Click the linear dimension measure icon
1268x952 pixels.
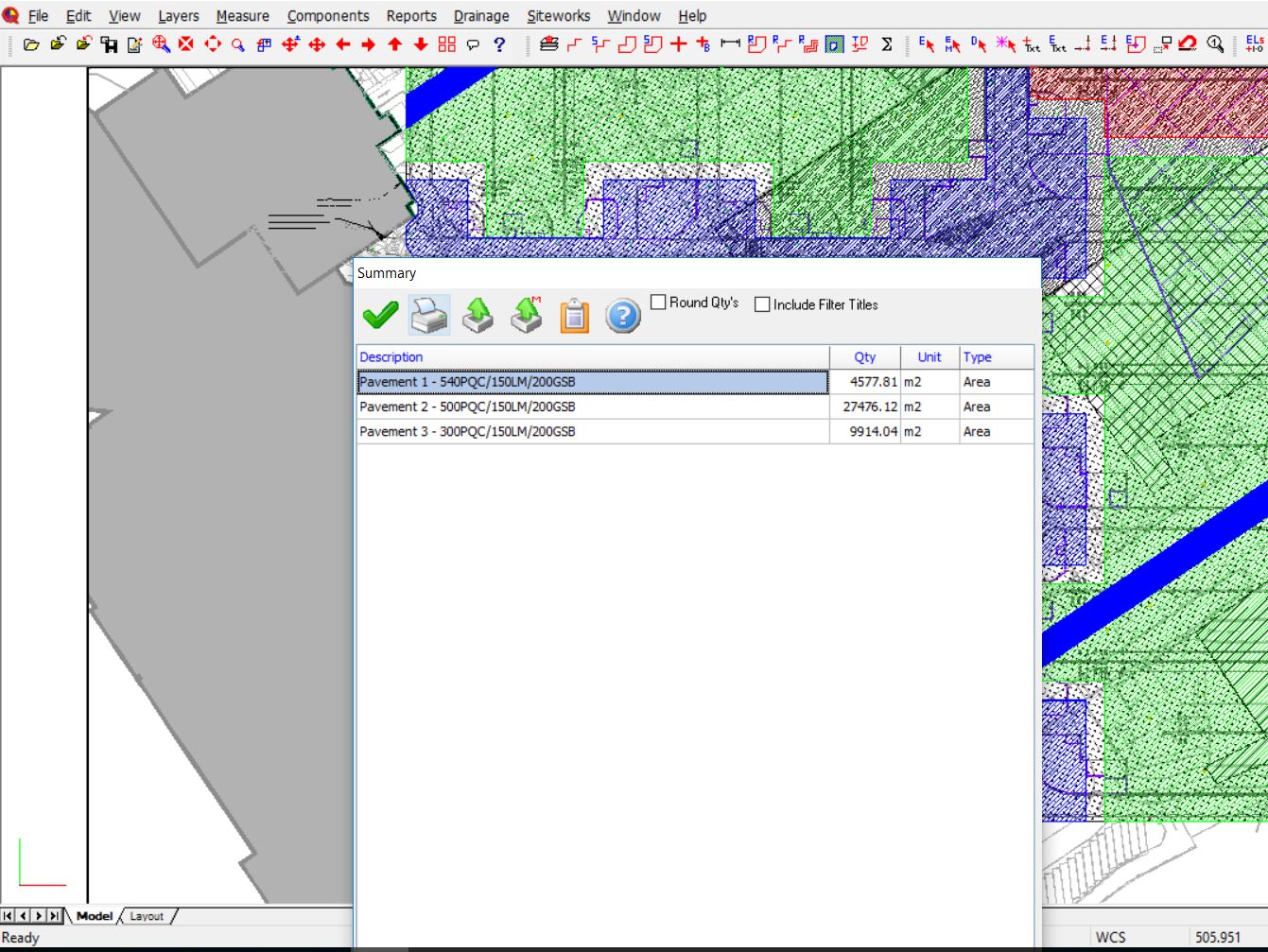point(730,44)
